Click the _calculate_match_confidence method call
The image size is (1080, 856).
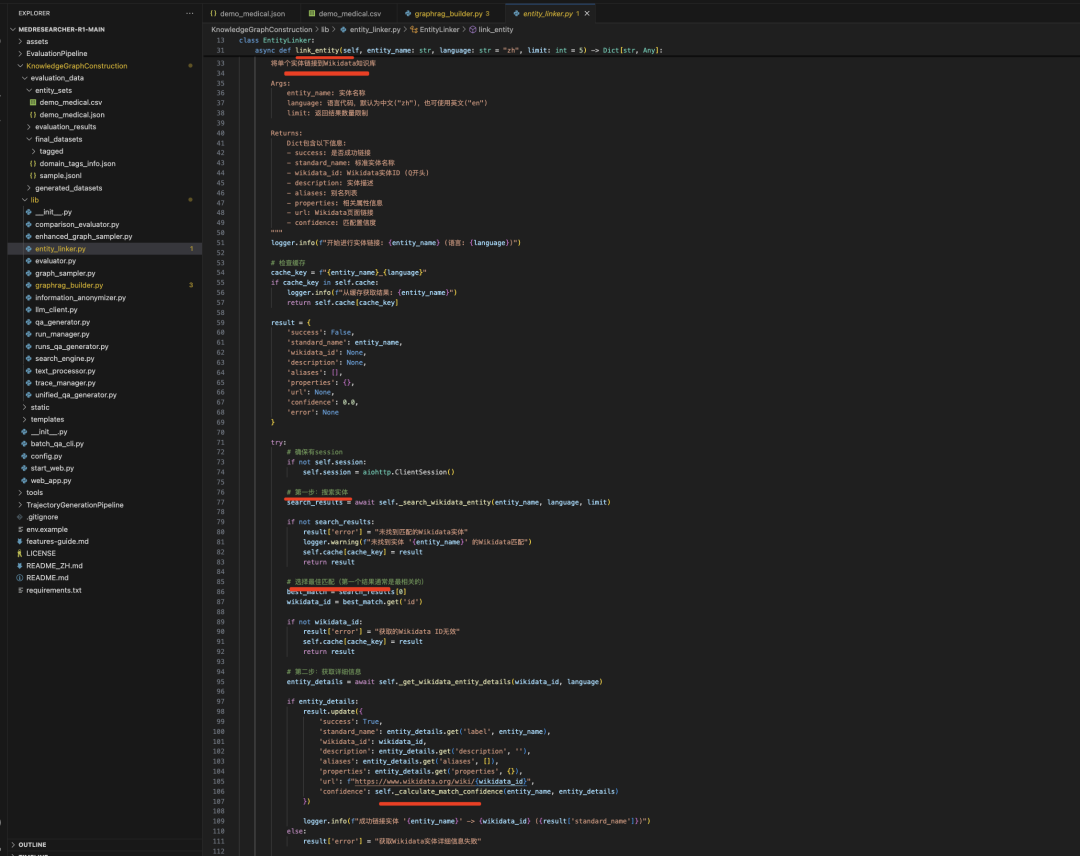[x=449, y=791]
